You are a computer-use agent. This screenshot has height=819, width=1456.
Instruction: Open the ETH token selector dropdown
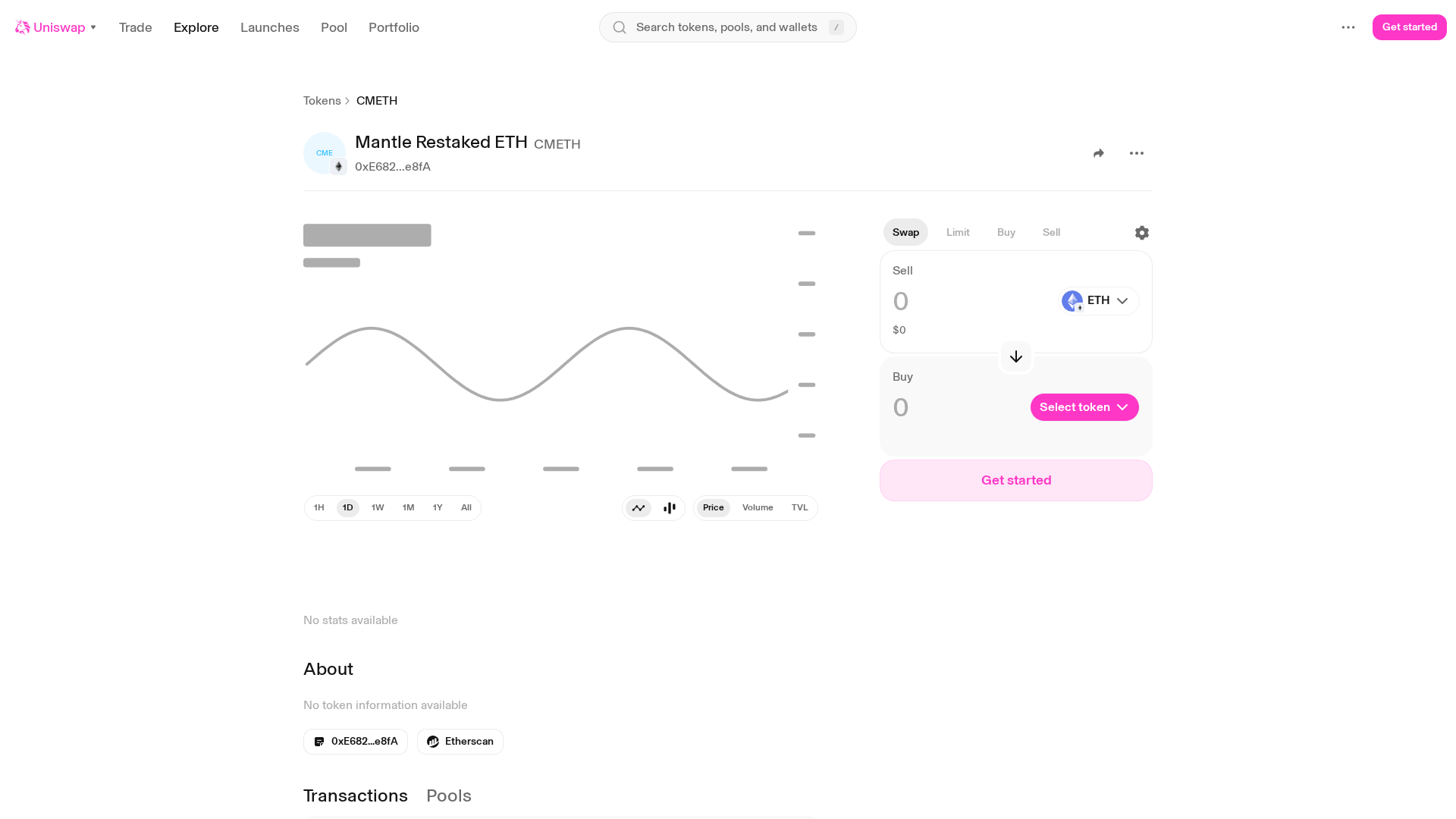1099,301
